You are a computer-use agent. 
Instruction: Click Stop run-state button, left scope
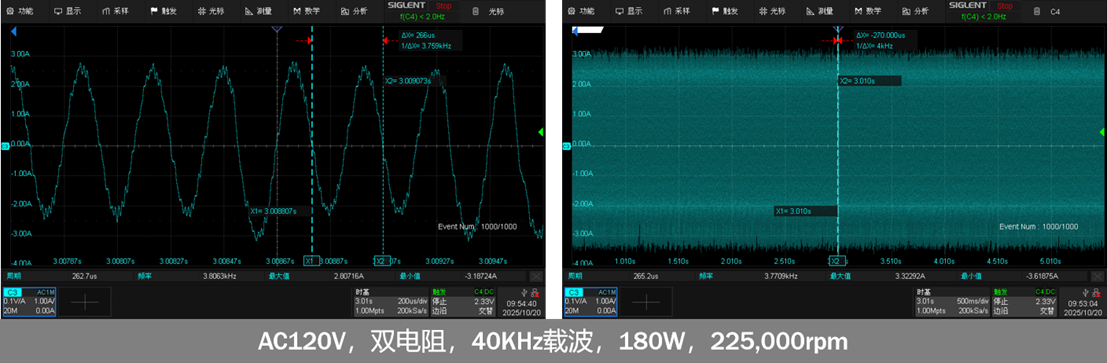click(x=444, y=6)
